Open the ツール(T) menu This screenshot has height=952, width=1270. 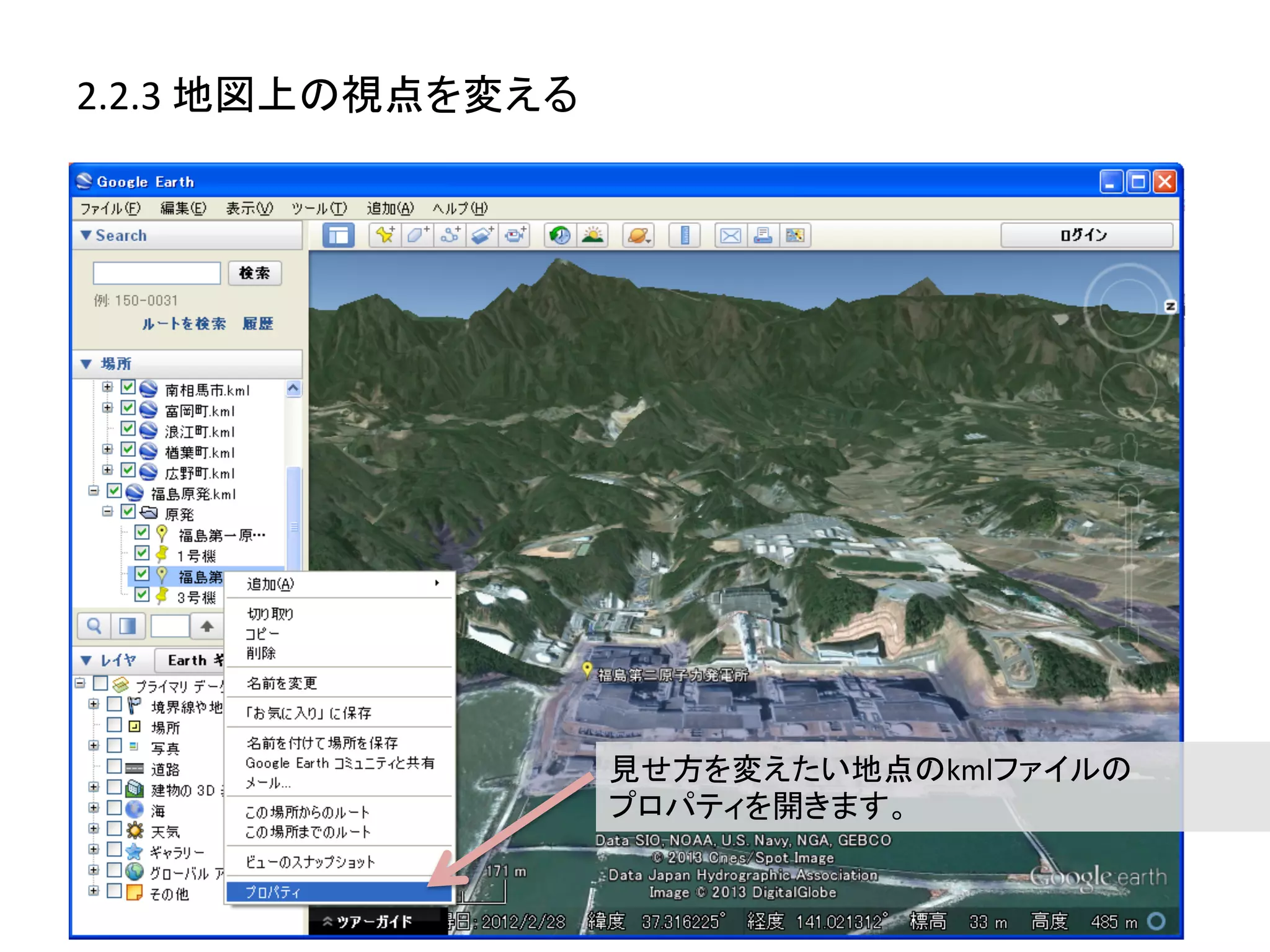(x=319, y=208)
